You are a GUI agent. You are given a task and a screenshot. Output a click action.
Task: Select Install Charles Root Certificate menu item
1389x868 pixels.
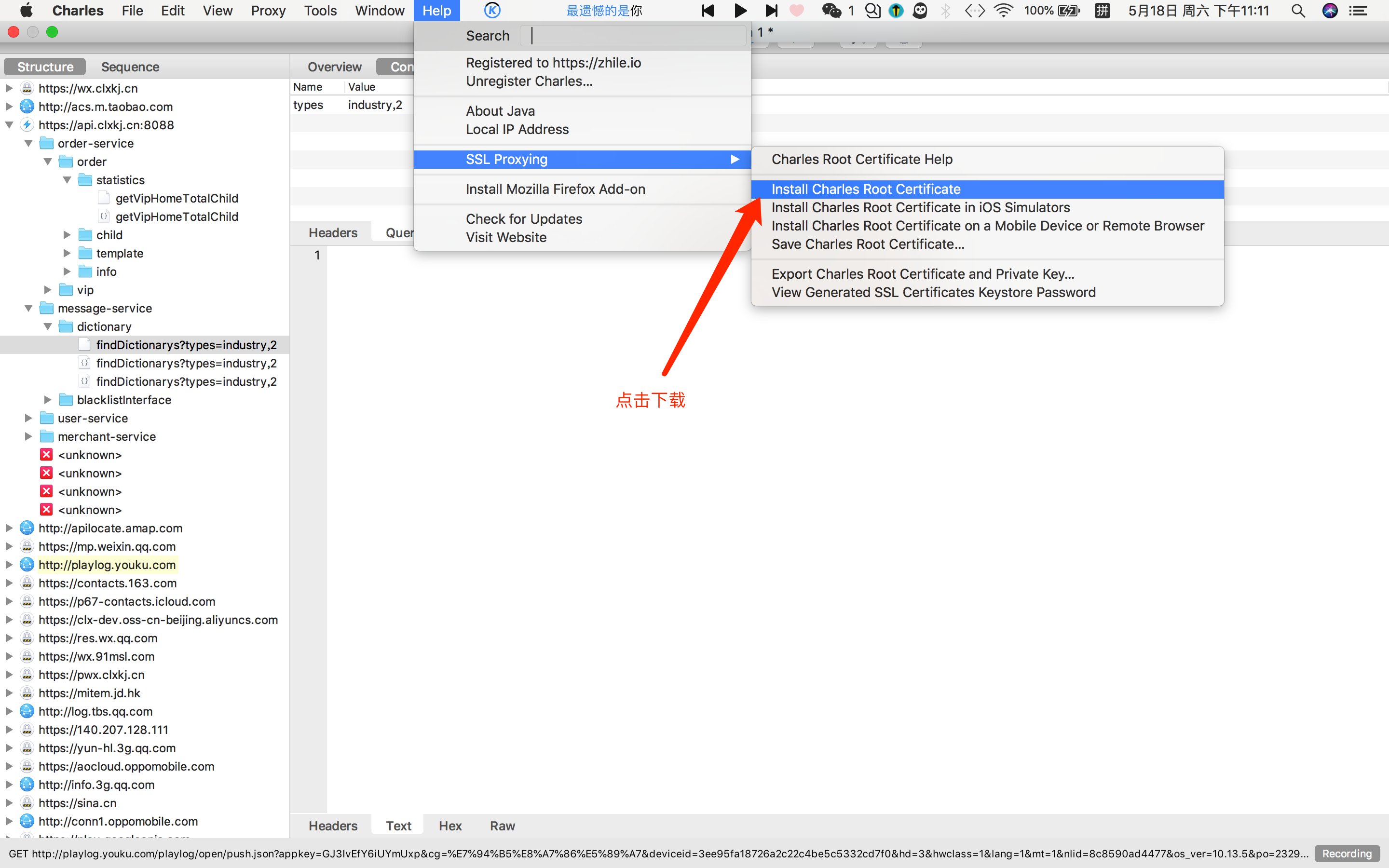click(866, 189)
